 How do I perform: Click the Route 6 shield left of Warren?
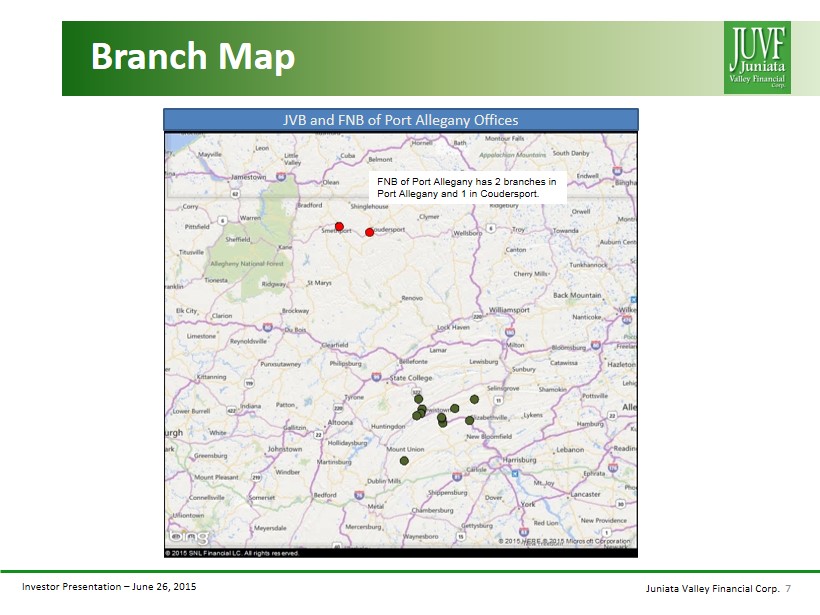223,221
